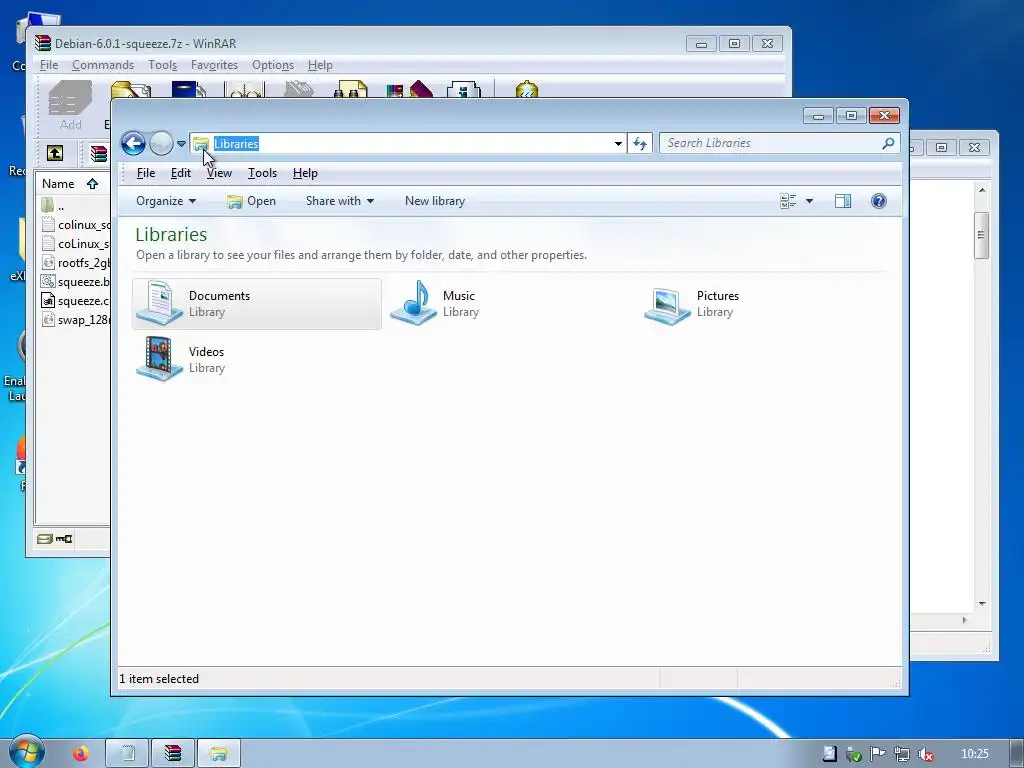
Task: Select the Videos library
Action: [257, 359]
